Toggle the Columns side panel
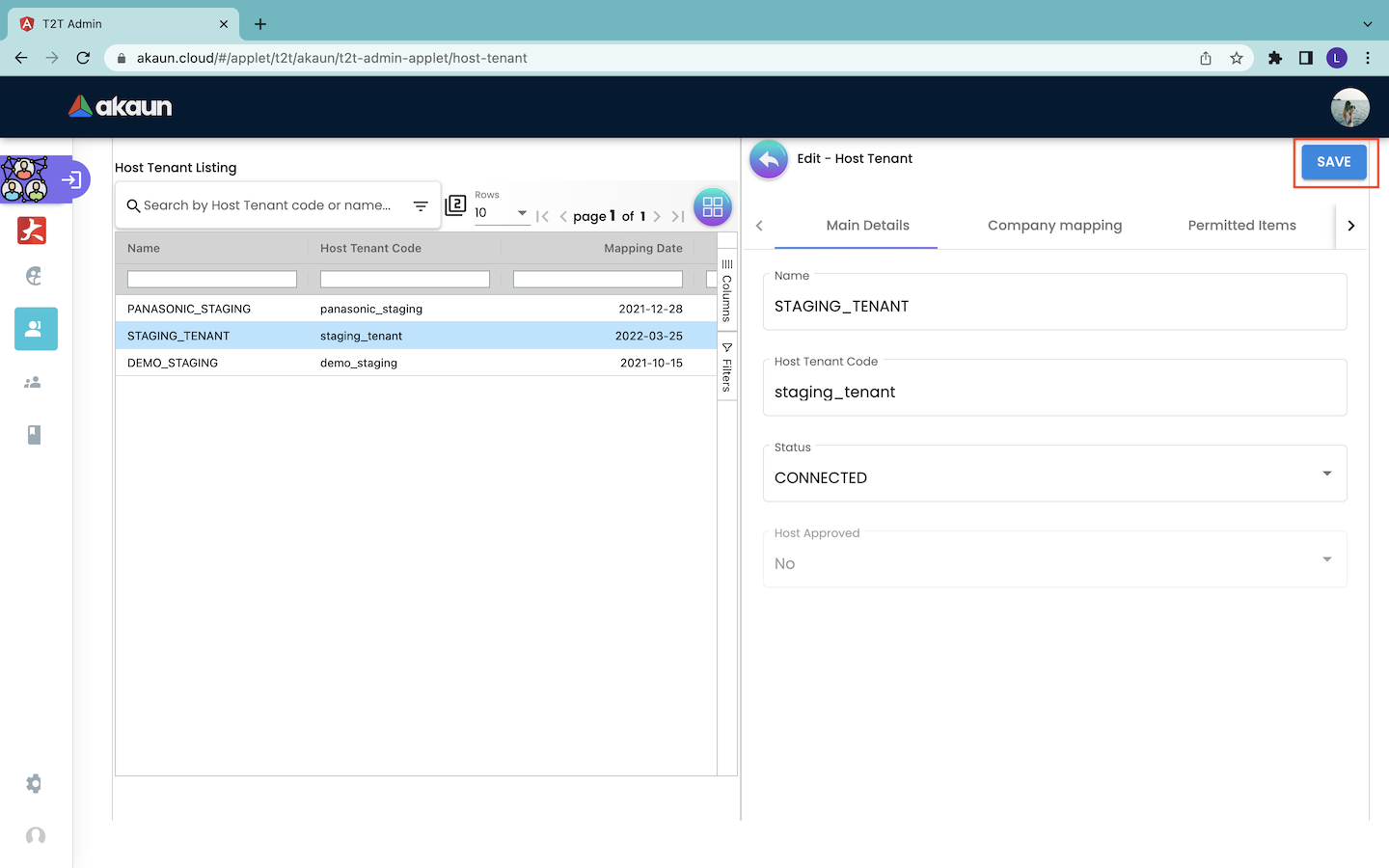Image resolution: width=1389 pixels, height=868 pixels. tap(727, 290)
